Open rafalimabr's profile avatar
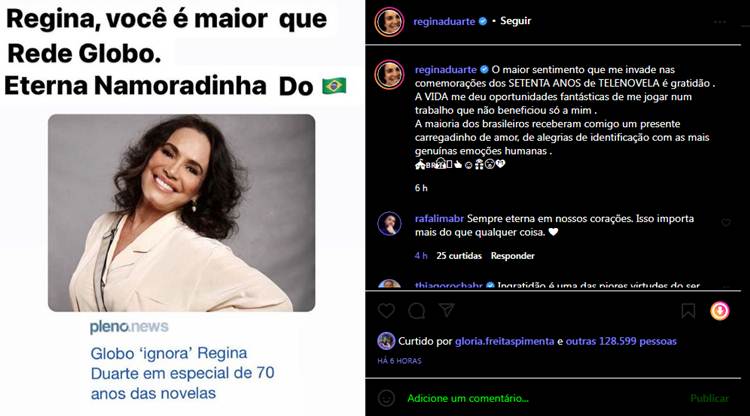The height and width of the screenshot is (416, 750). pyautogui.click(x=389, y=224)
